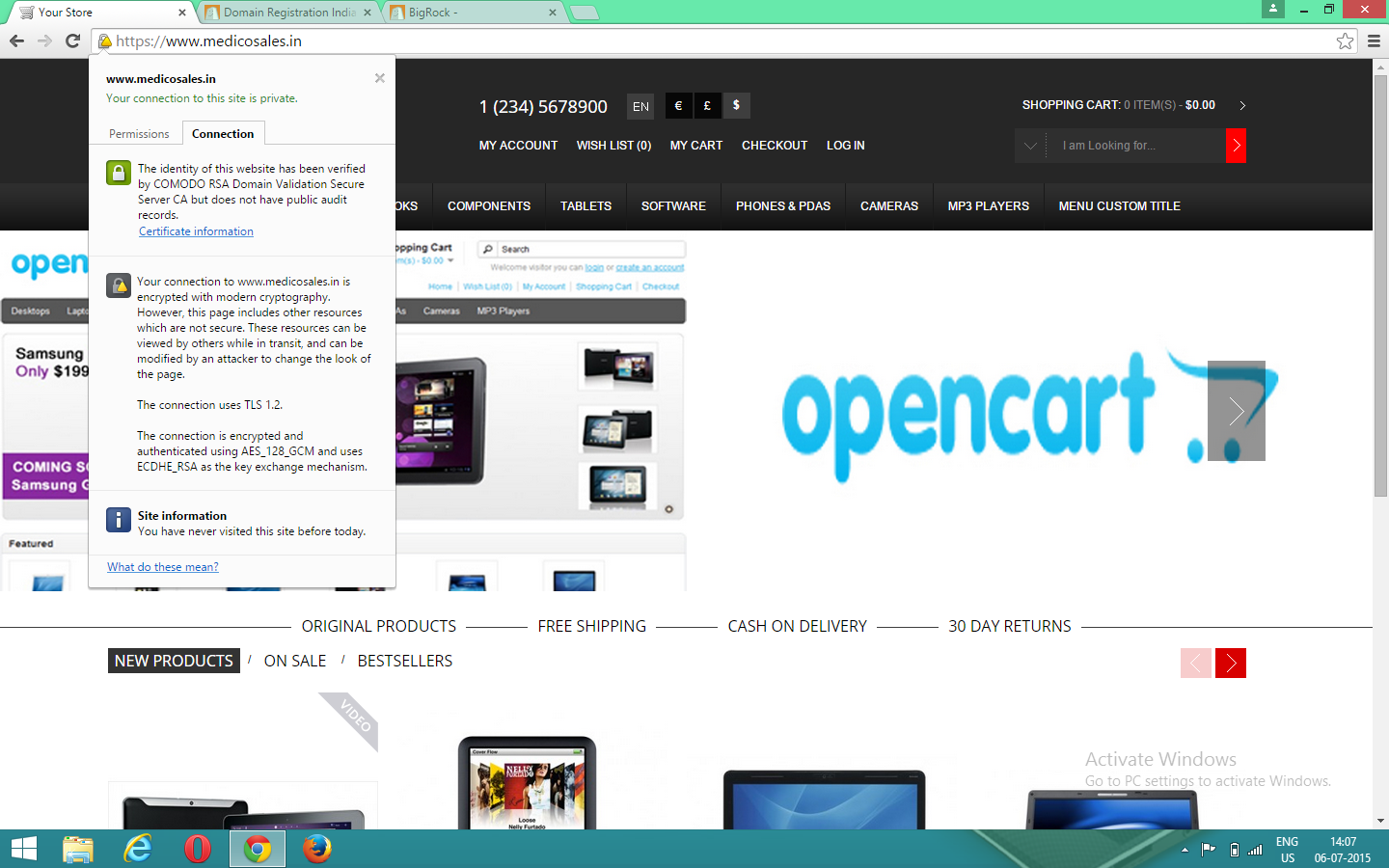Viewport: 1389px width, 868px height.
Task: Open File Explorer from taskbar
Action: point(78,849)
